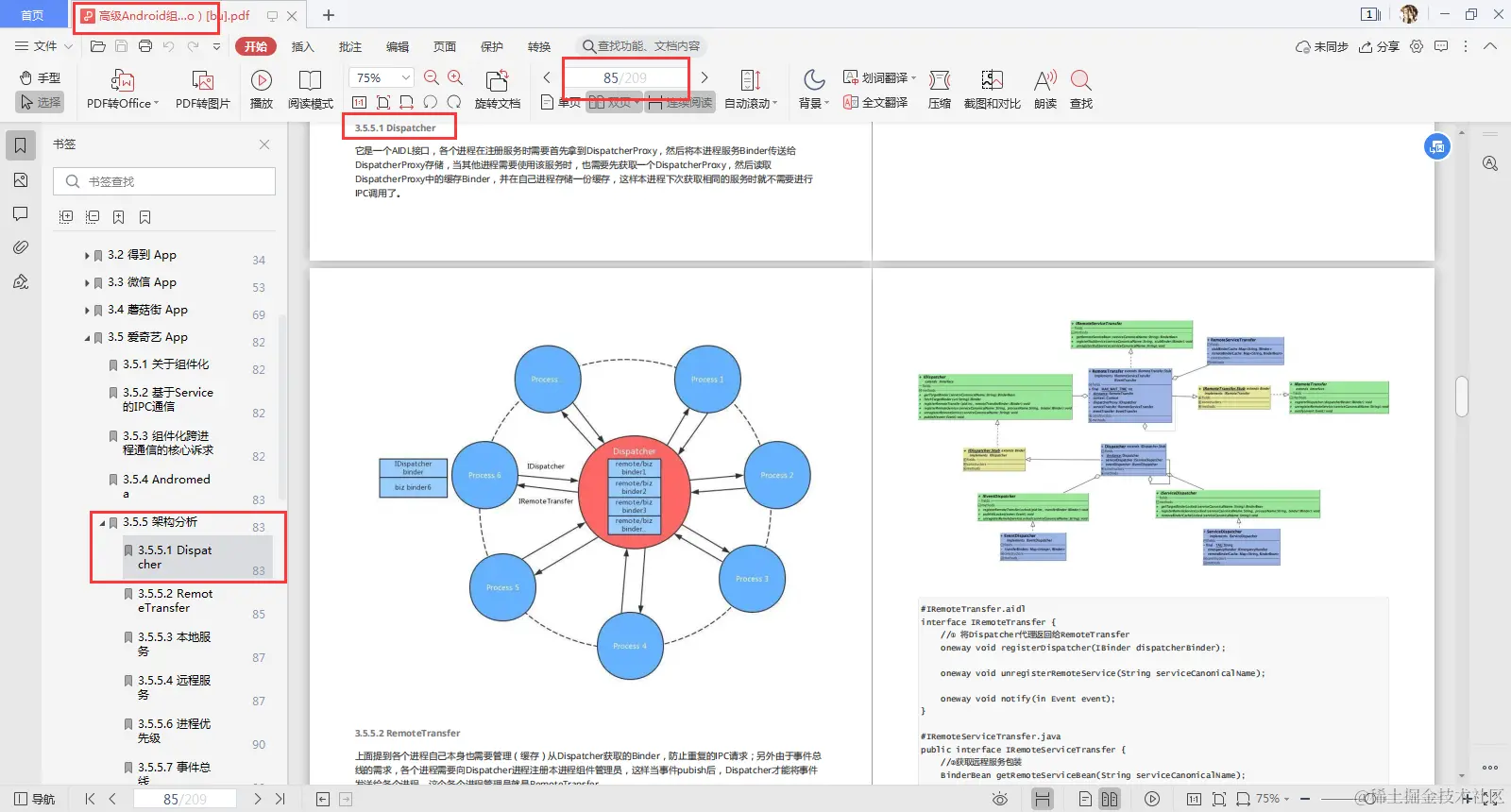Open zoom percentage 75% dropdown
This screenshot has height=812, width=1511.
[382, 77]
